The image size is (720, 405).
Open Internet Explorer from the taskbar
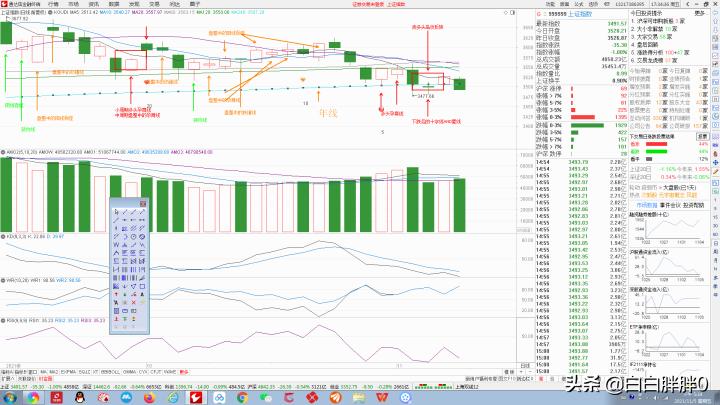tap(173, 398)
